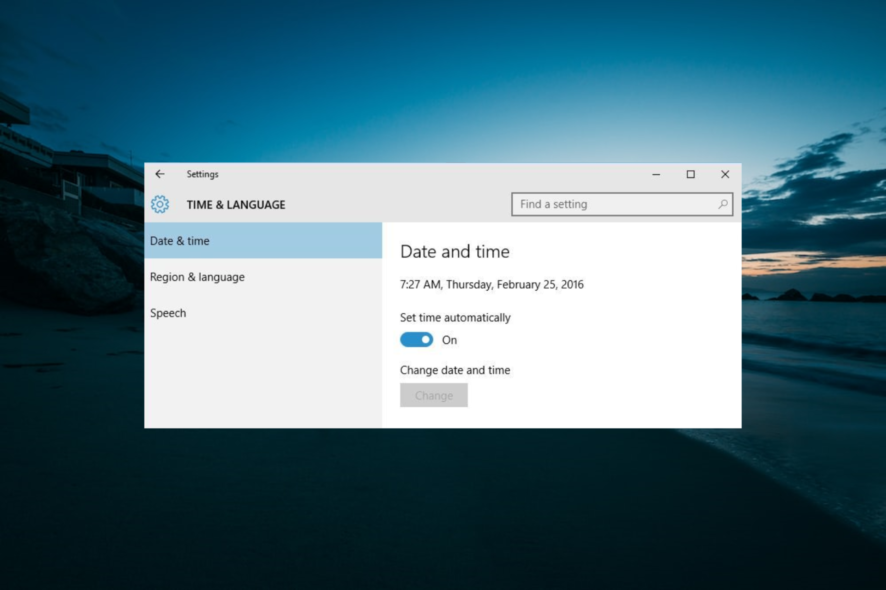The image size is (886, 590).
Task: Click the Time & Language gear icon
Action: pos(160,204)
